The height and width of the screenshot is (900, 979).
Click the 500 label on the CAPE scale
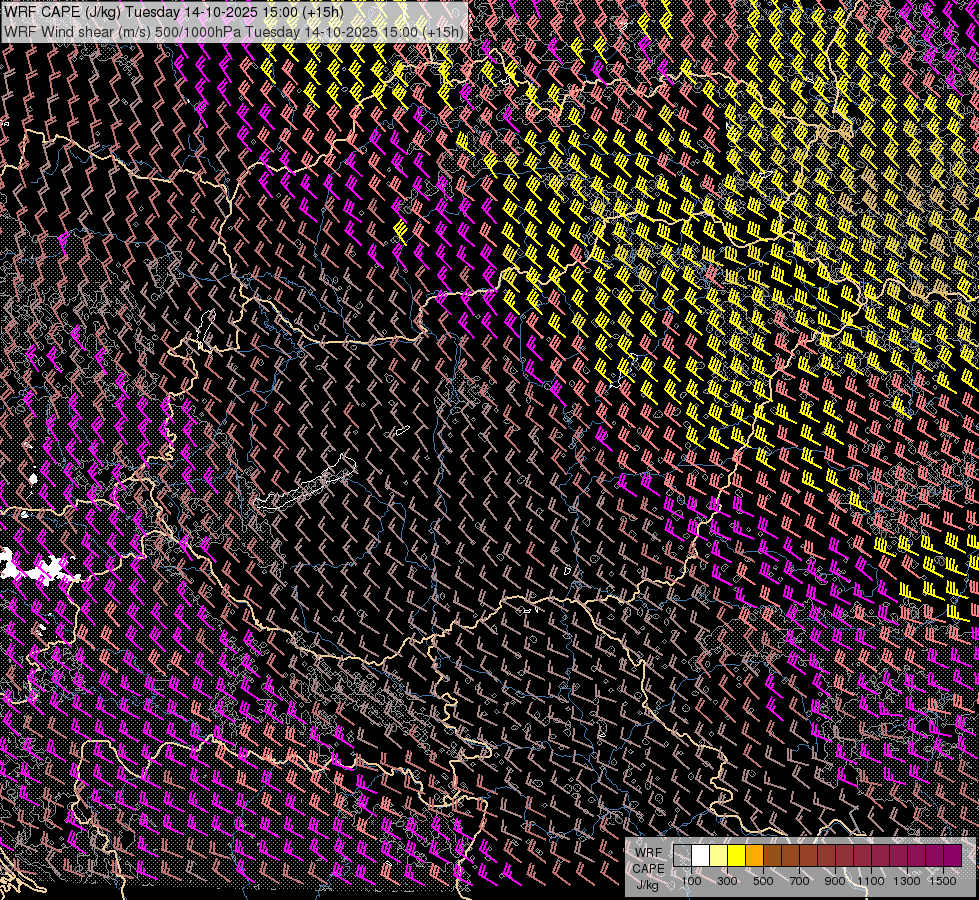click(x=763, y=881)
